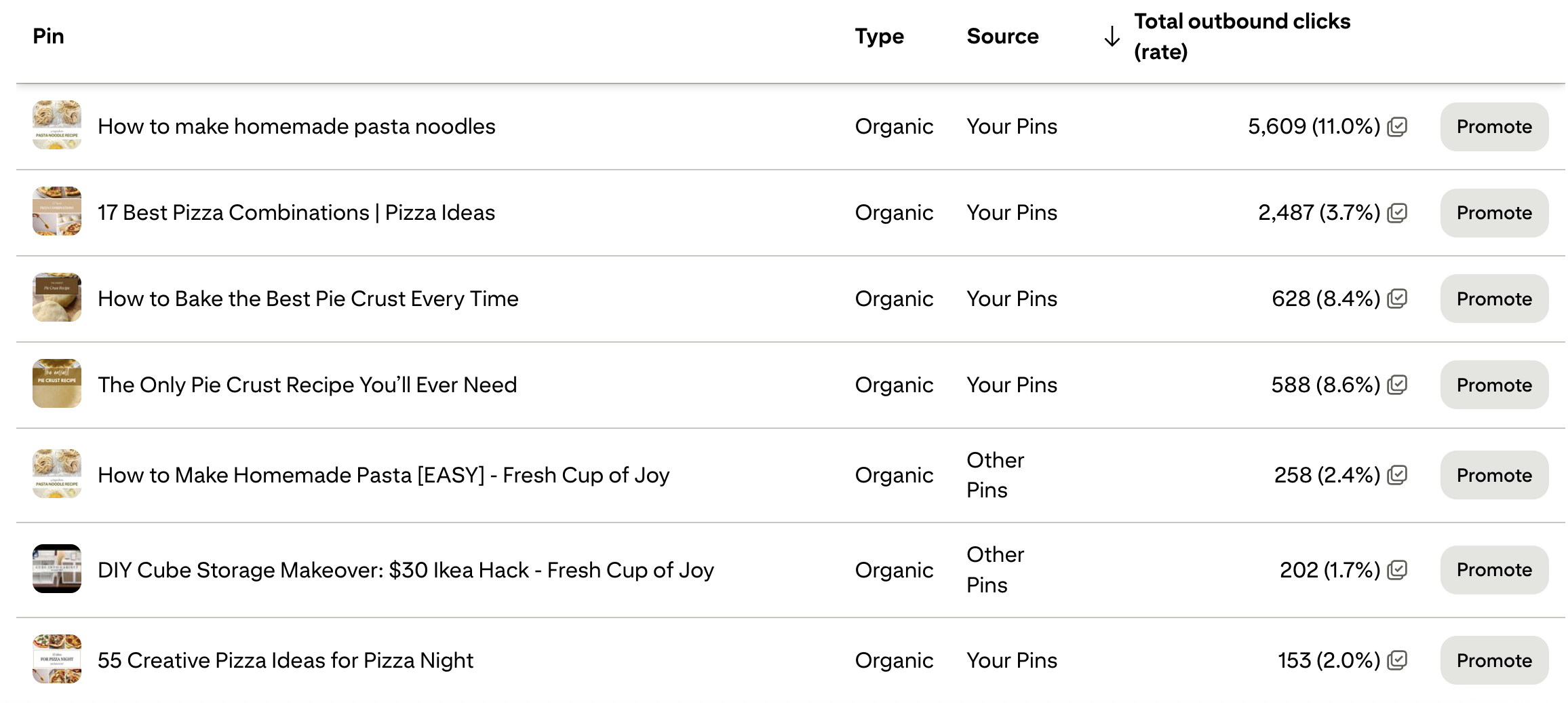Click the pie crust dough thumbnail image

[x=56, y=299]
